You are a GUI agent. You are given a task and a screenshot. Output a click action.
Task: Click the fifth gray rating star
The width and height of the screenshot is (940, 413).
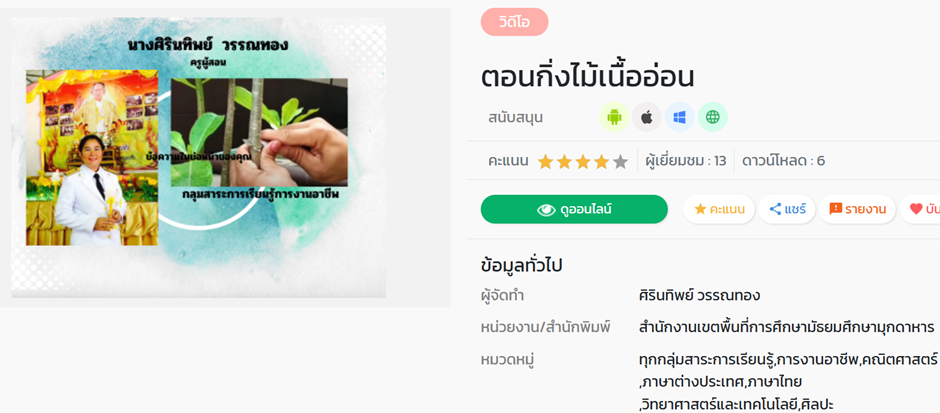pyautogui.click(x=620, y=161)
